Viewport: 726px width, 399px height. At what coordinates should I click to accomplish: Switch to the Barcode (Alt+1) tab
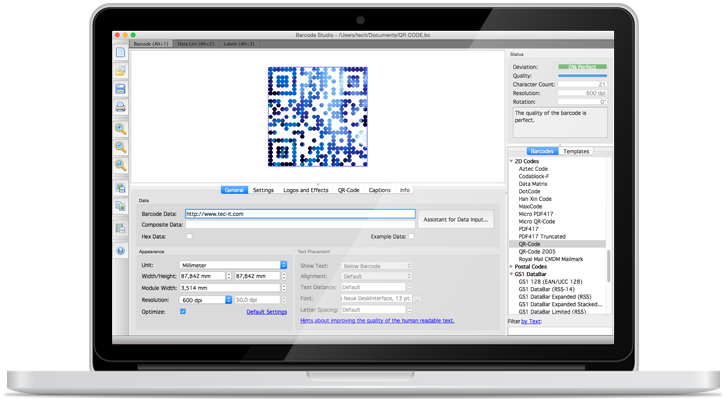151,44
